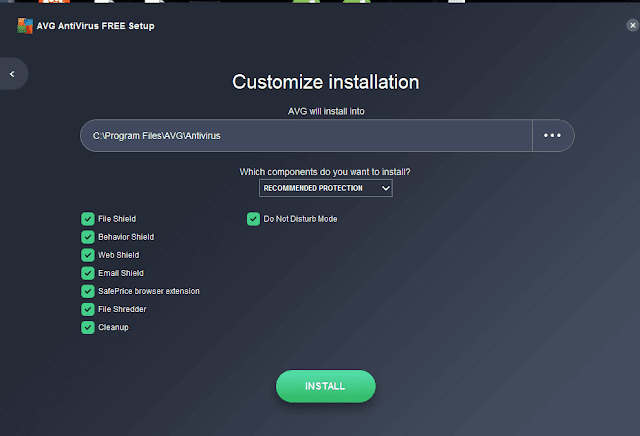Click the install path field

tap(306, 136)
